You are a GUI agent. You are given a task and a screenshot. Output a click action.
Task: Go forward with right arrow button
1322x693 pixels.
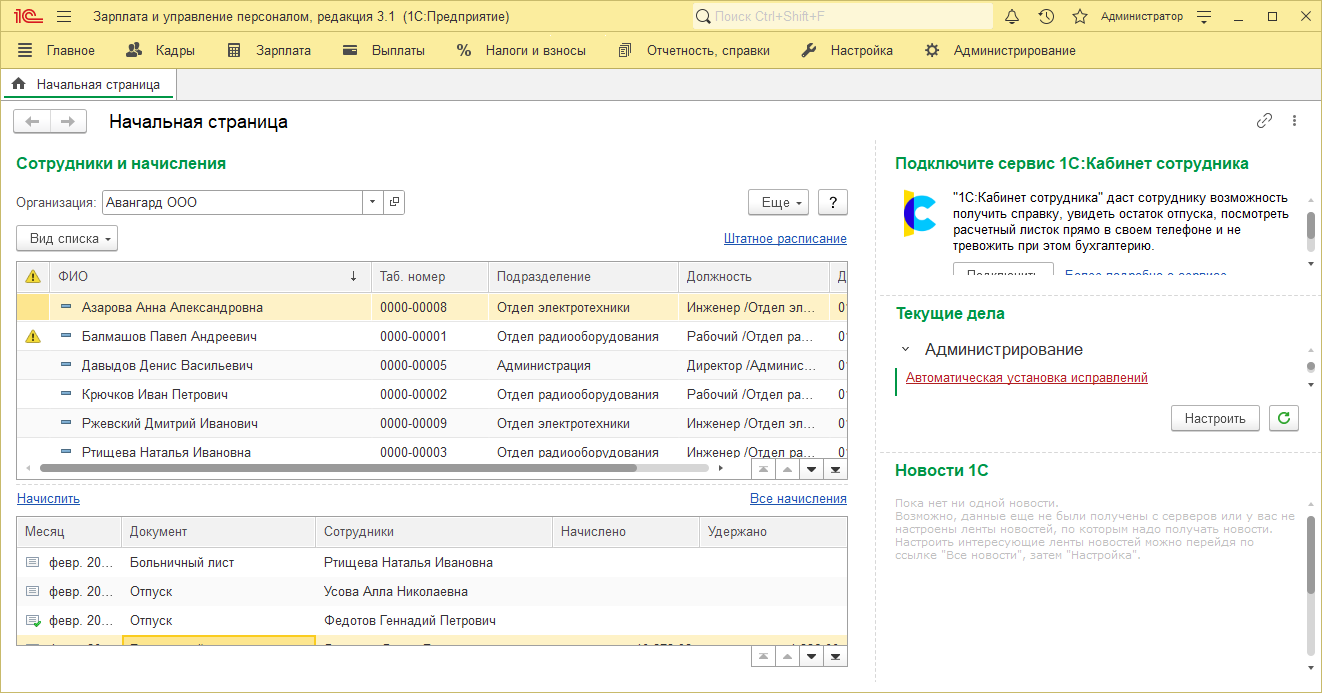(x=68, y=121)
